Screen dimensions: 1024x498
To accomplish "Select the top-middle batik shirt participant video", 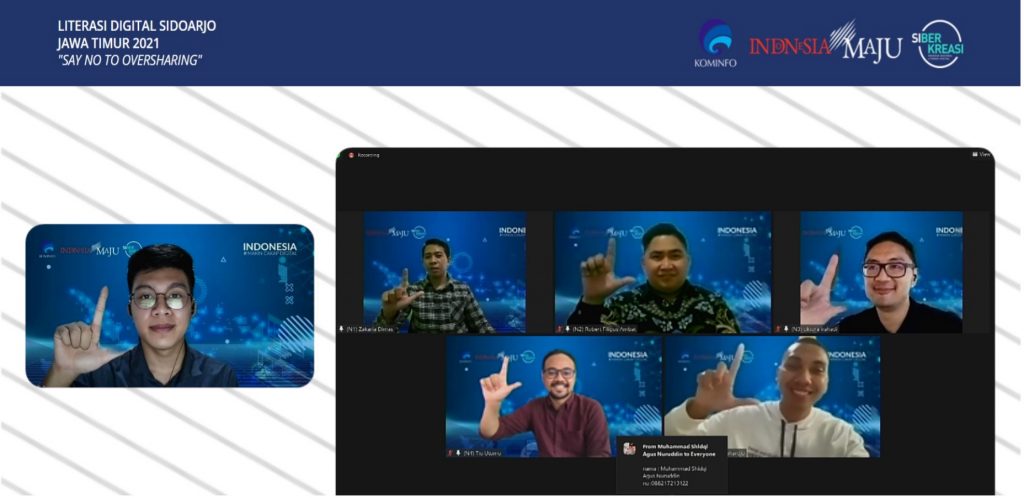I will [663, 271].
